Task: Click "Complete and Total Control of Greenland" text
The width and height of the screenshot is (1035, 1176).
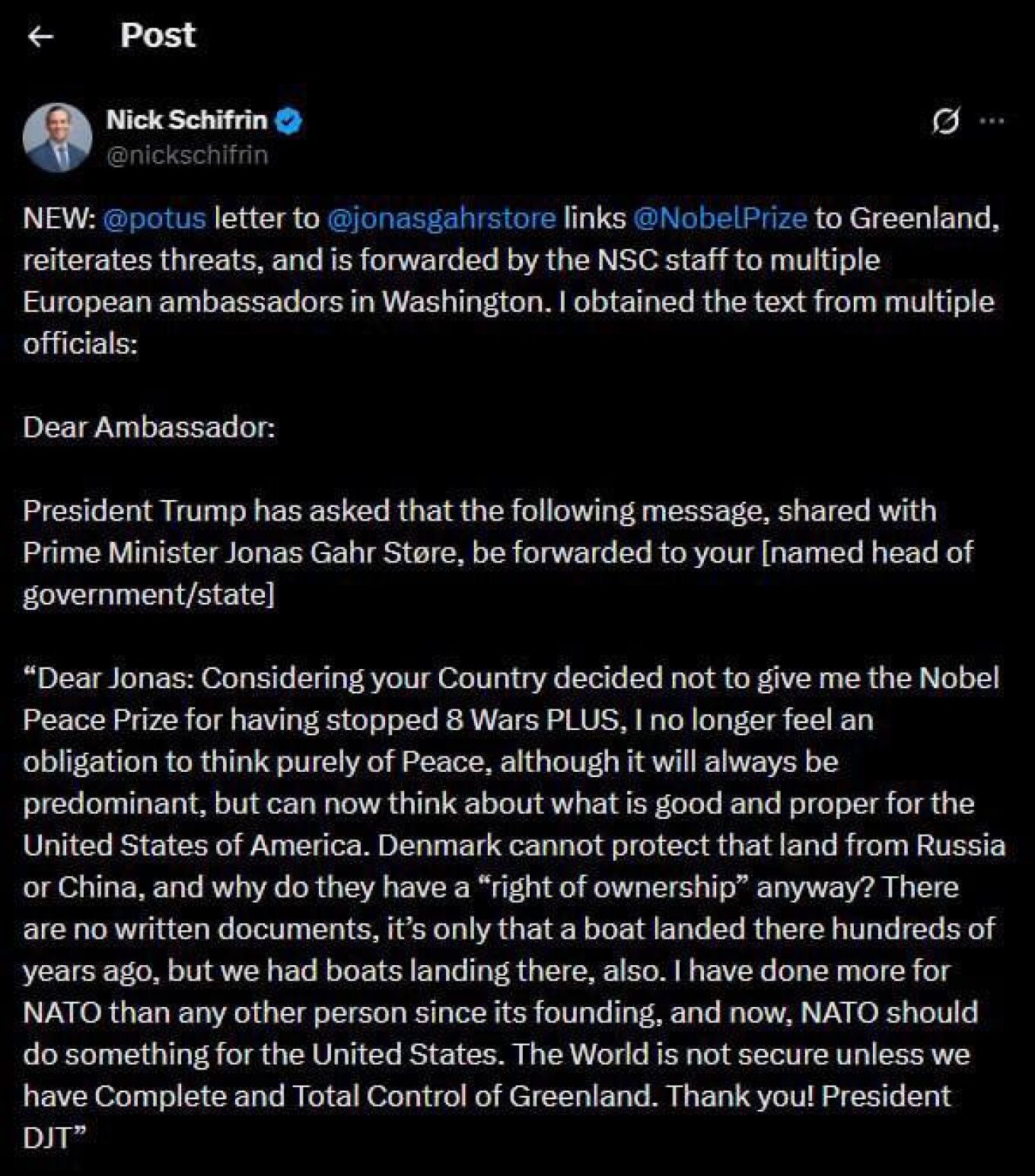Action: coord(373,1096)
